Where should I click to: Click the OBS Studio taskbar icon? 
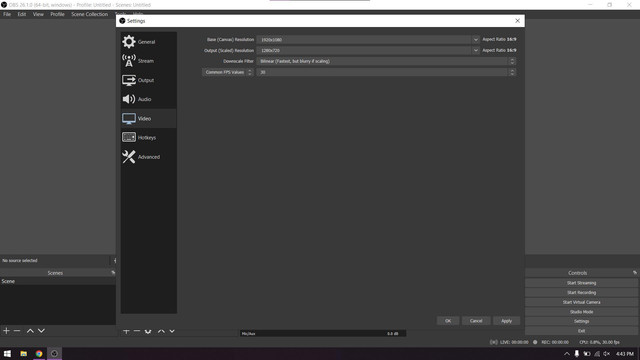pyautogui.click(x=54, y=353)
